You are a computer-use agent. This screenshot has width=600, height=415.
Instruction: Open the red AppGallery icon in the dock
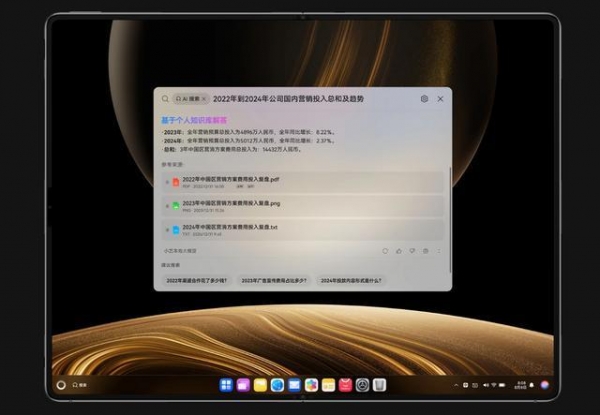click(346, 385)
